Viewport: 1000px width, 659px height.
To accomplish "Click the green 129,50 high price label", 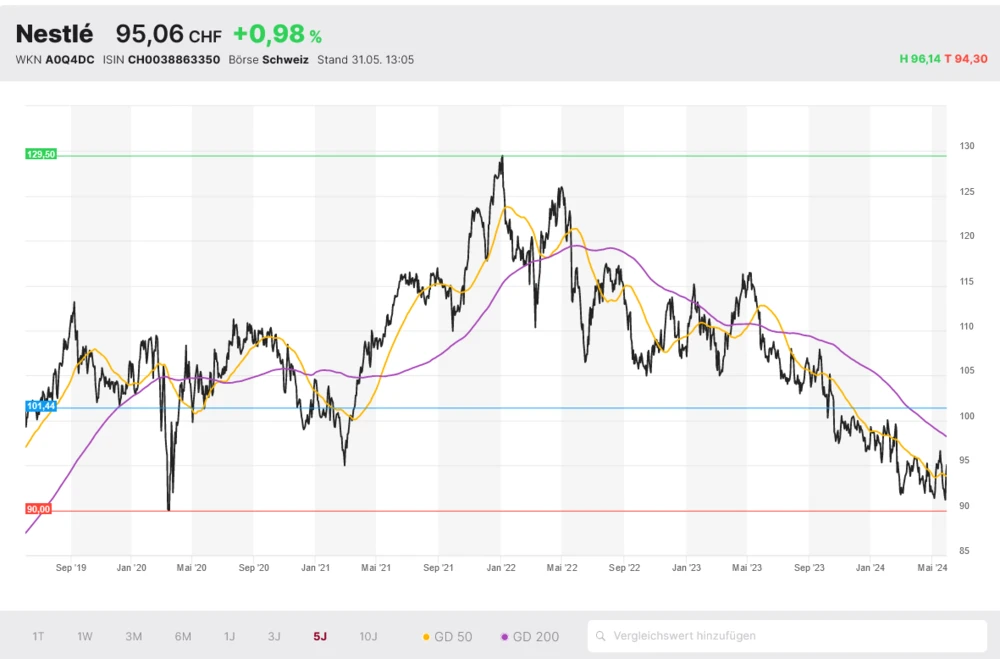I will (x=41, y=154).
